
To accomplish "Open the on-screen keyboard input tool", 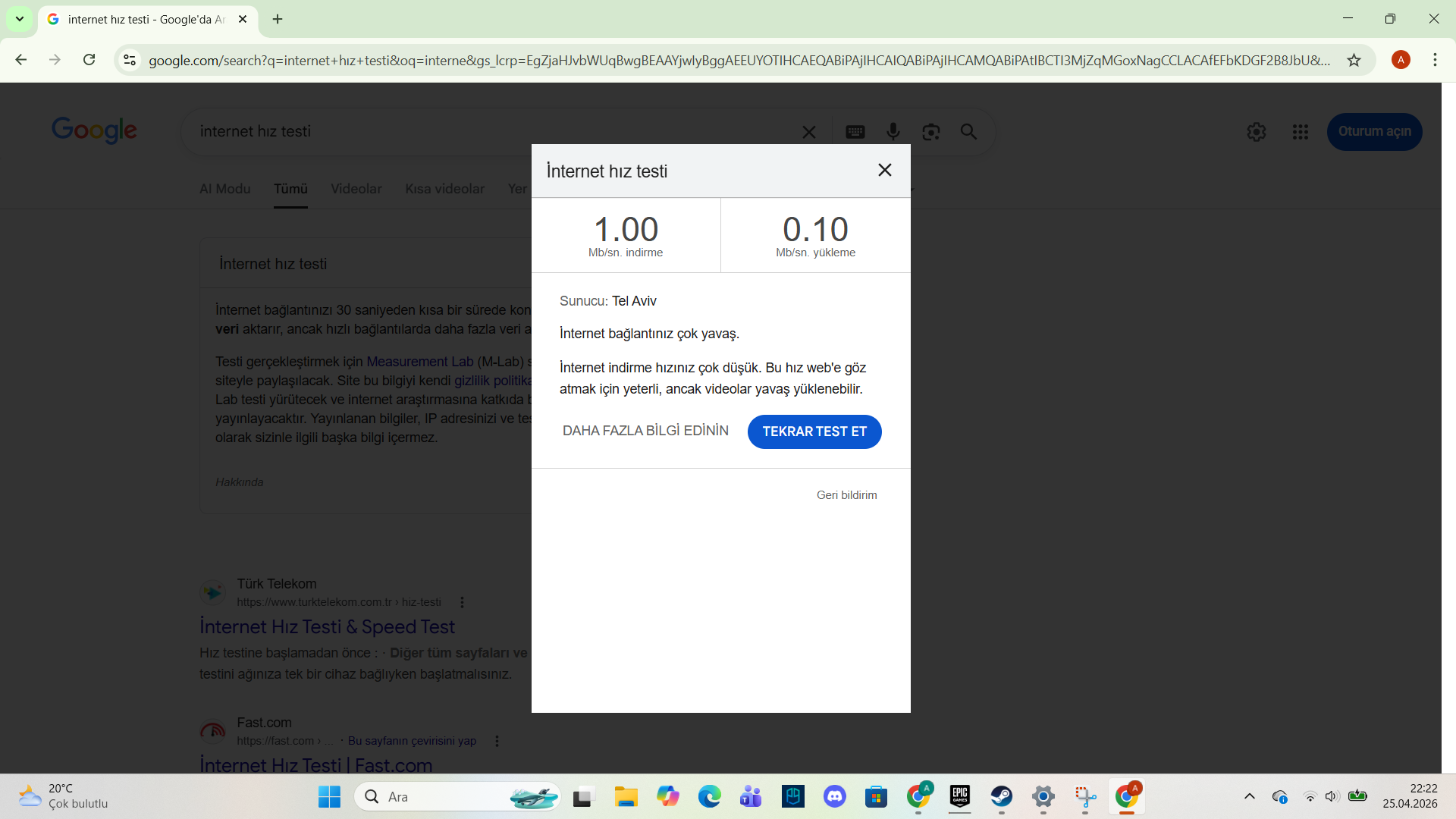I will click(x=855, y=132).
